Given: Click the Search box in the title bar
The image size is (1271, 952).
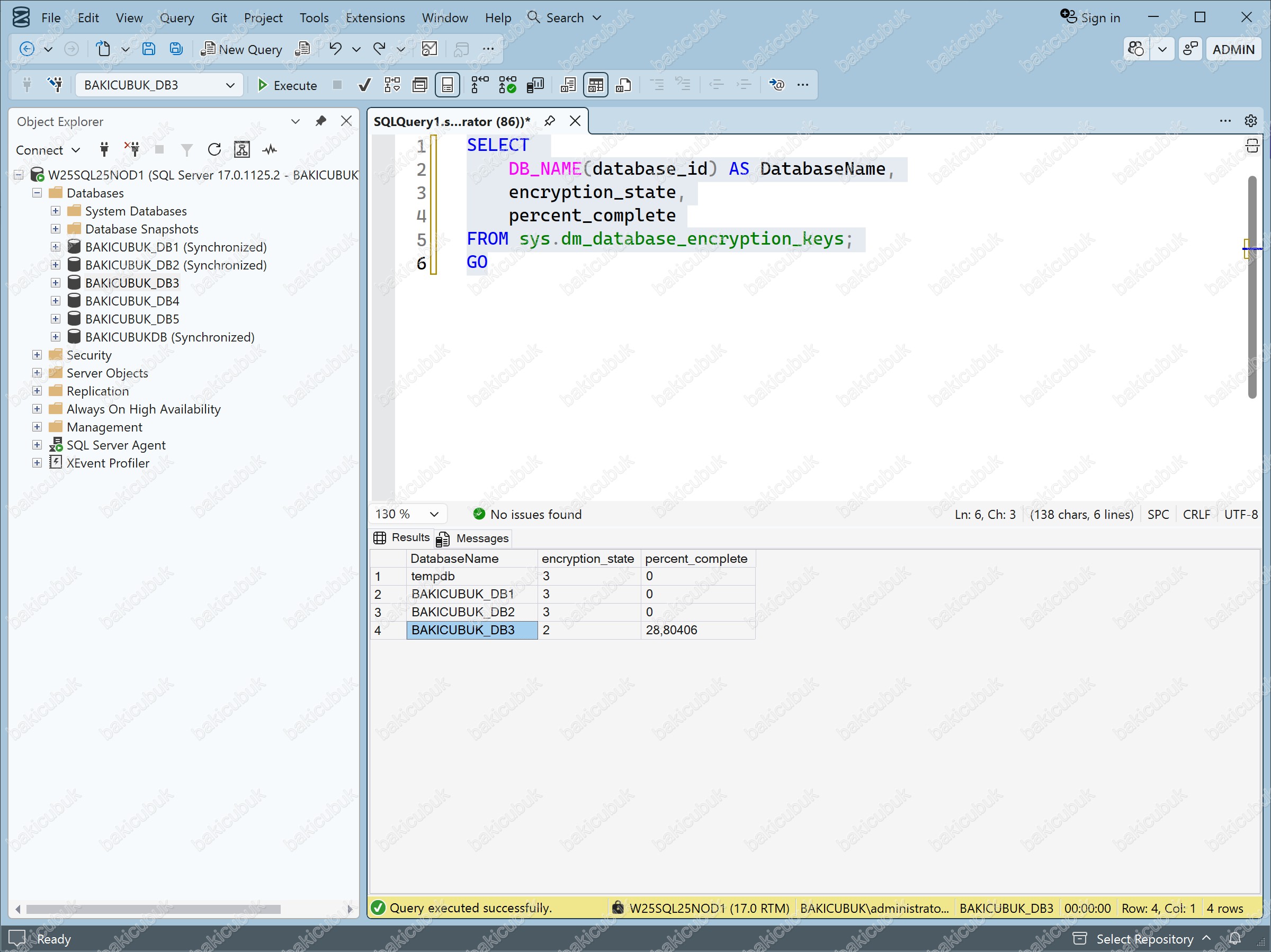Looking at the screenshot, I should coord(564,18).
